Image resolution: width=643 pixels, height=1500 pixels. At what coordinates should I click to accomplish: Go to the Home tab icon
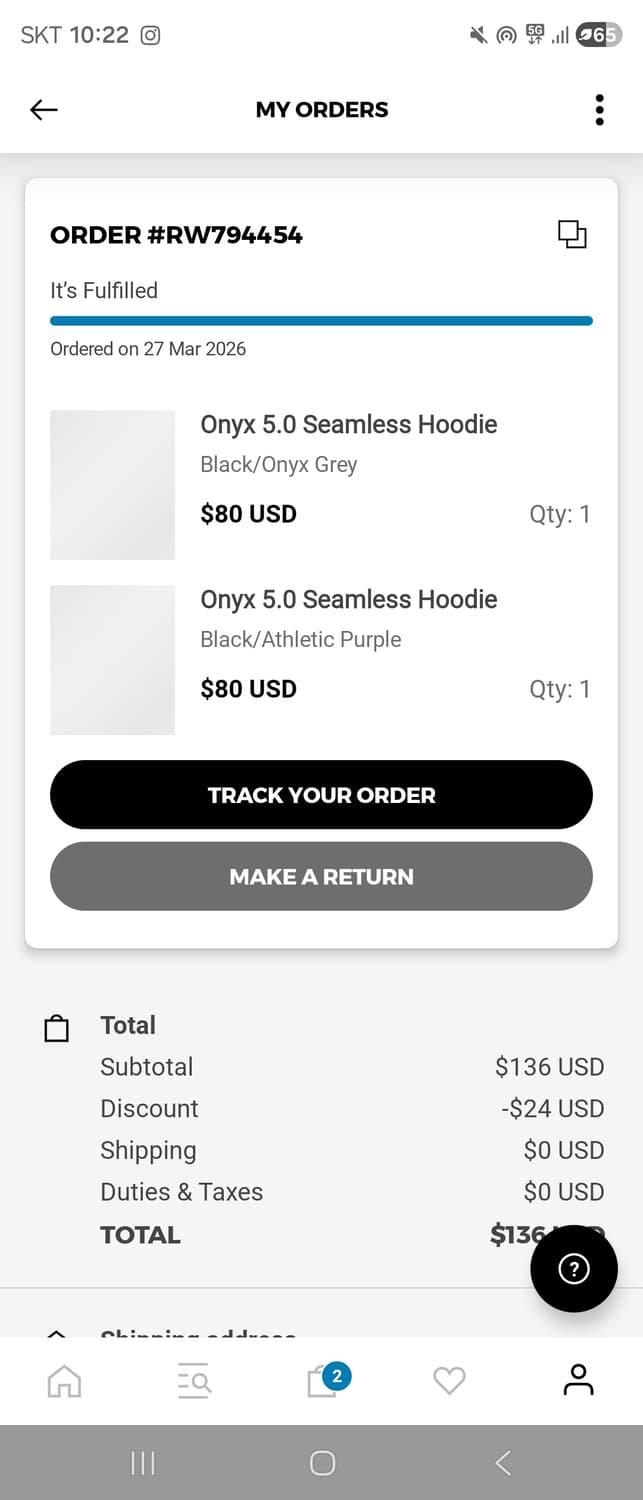click(x=65, y=1381)
